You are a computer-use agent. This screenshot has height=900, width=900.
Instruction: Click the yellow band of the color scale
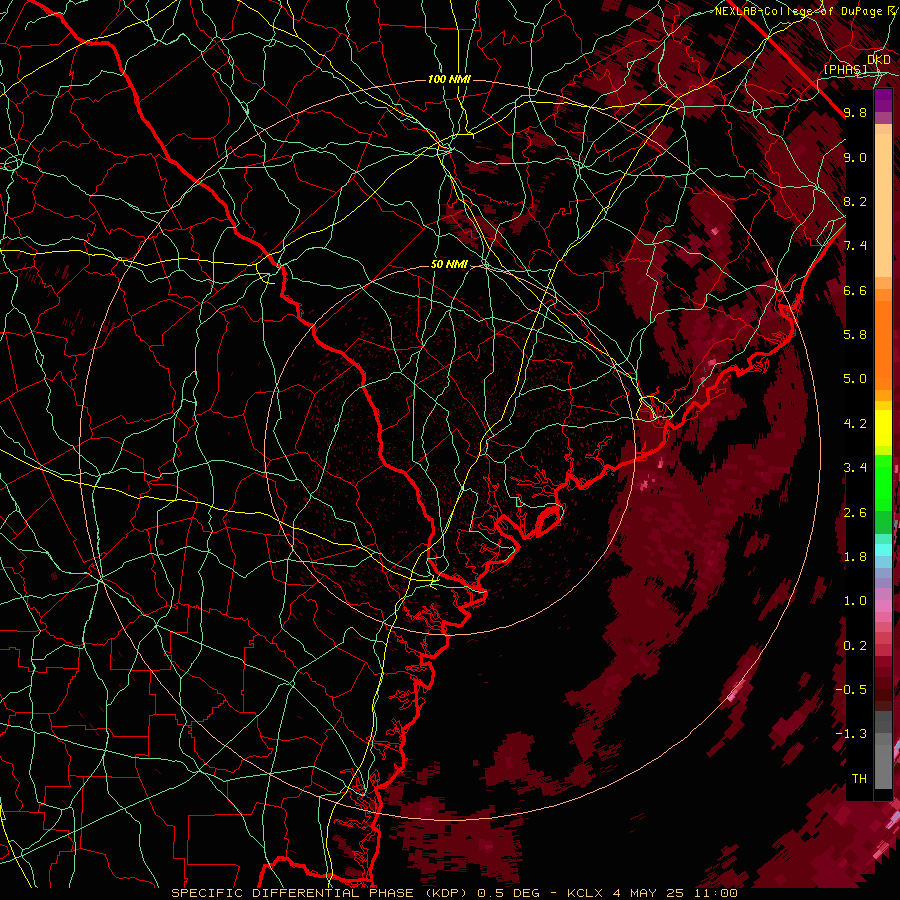pyautogui.click(x=883, y=428)
